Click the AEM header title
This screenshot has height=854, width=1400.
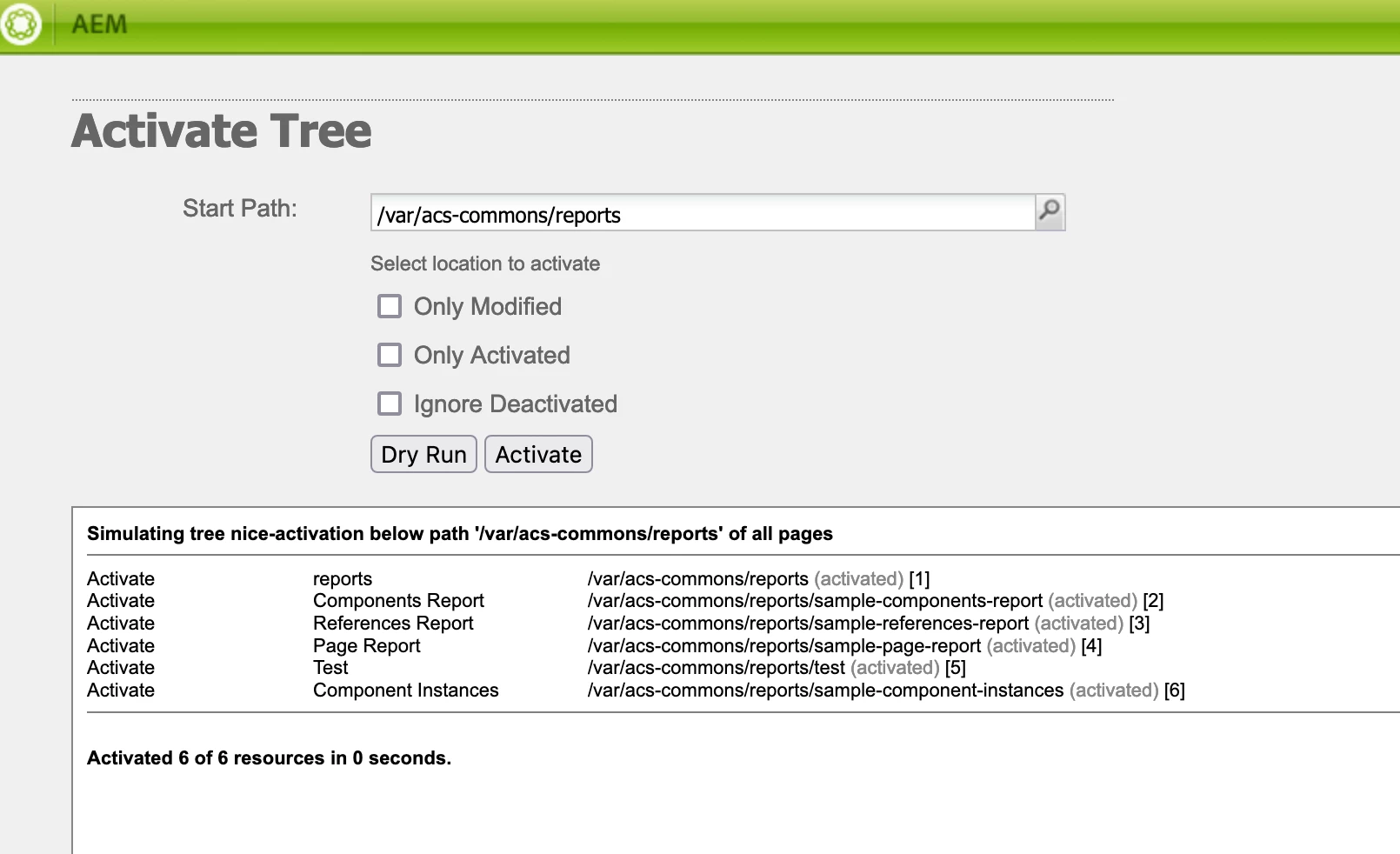click(x=99, y=24)
